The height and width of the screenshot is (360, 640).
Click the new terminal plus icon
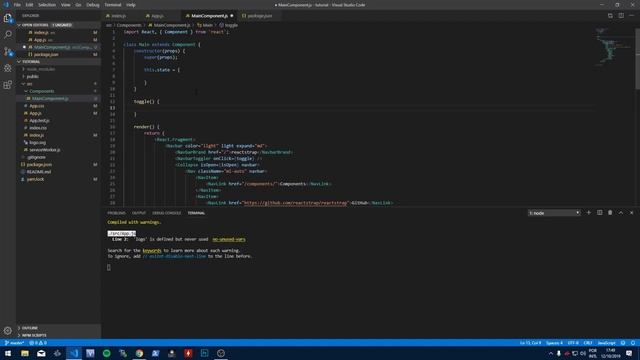pos(589,213)
